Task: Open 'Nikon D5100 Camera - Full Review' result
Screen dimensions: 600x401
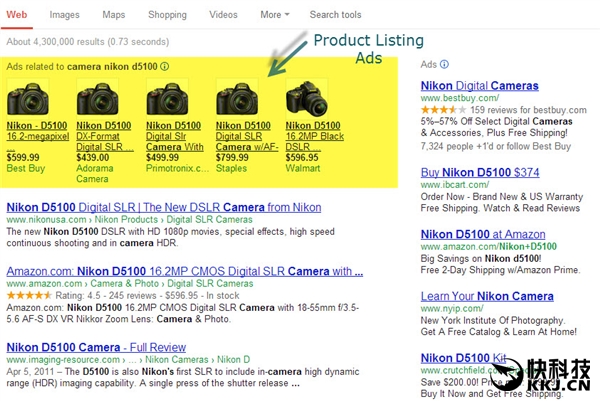Action: (96, 348)
